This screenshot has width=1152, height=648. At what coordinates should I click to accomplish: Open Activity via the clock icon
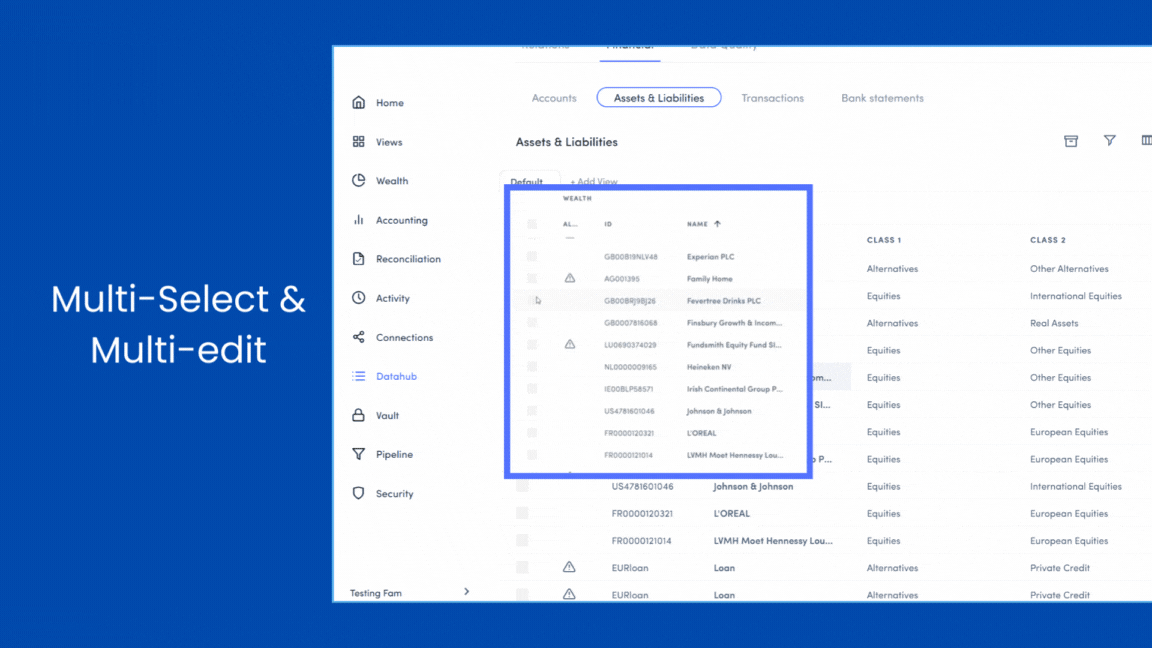(359, 298)
